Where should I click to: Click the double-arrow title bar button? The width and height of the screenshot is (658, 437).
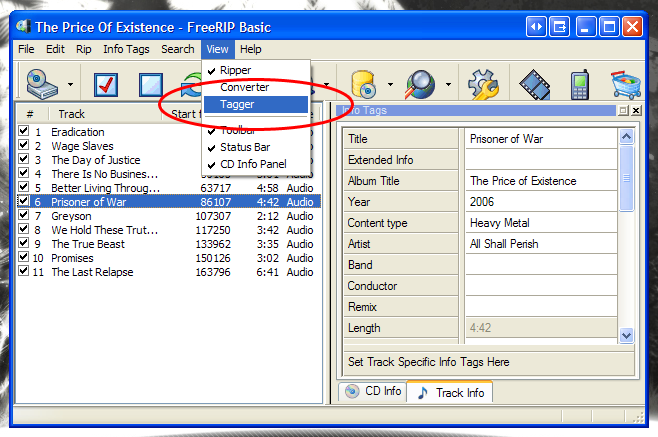pyautogui.click(x=536, y=27)
